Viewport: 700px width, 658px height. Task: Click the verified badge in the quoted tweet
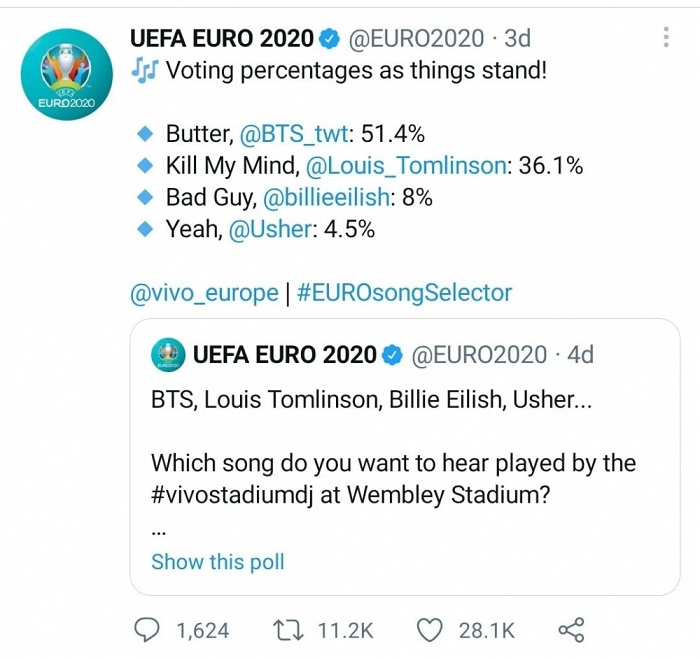(394, 354)
